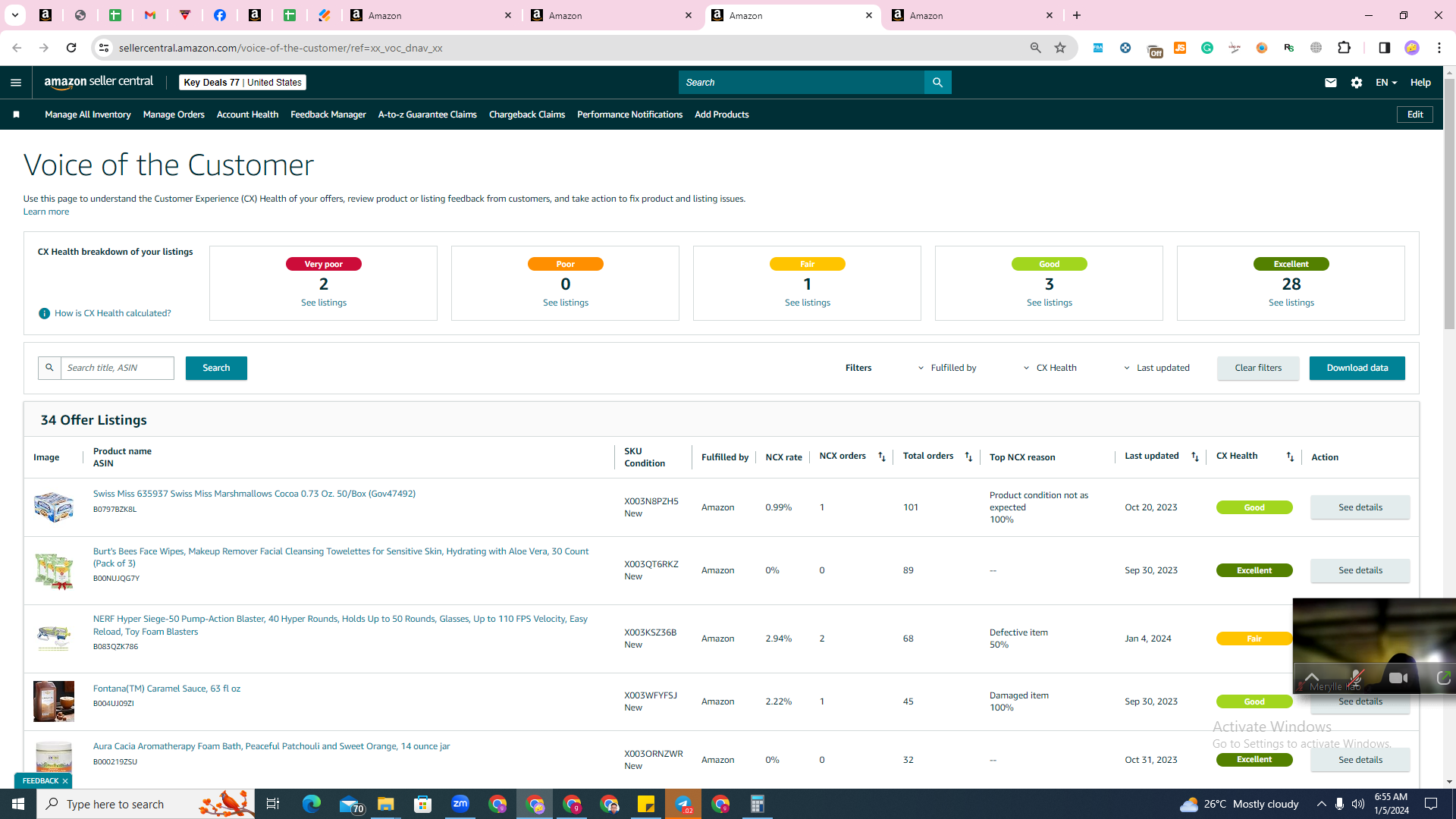Click the FBA calculator extension icon
The height and width of the screenshot is (819, 1456).
pos(1098,48)
